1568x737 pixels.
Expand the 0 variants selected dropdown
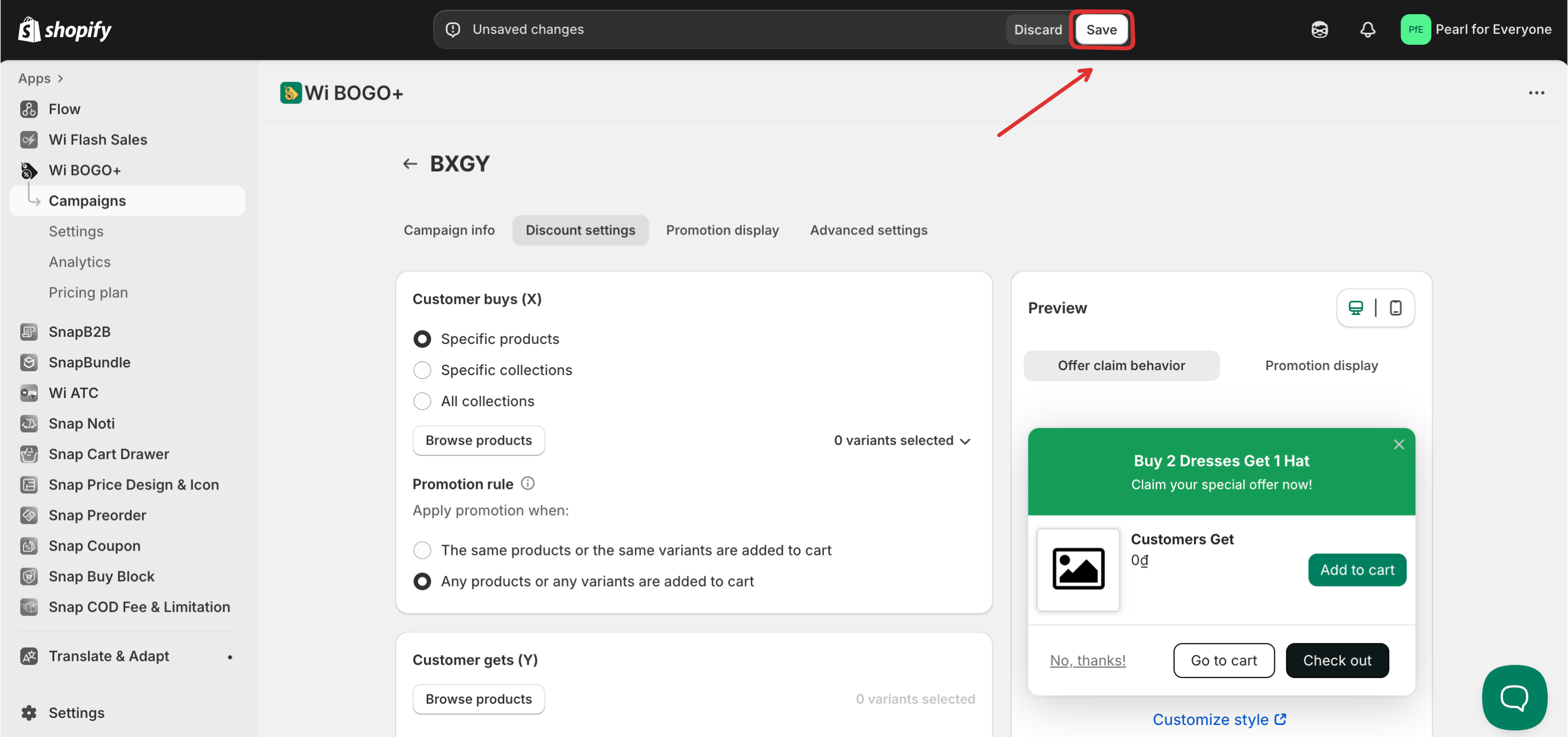902,440
